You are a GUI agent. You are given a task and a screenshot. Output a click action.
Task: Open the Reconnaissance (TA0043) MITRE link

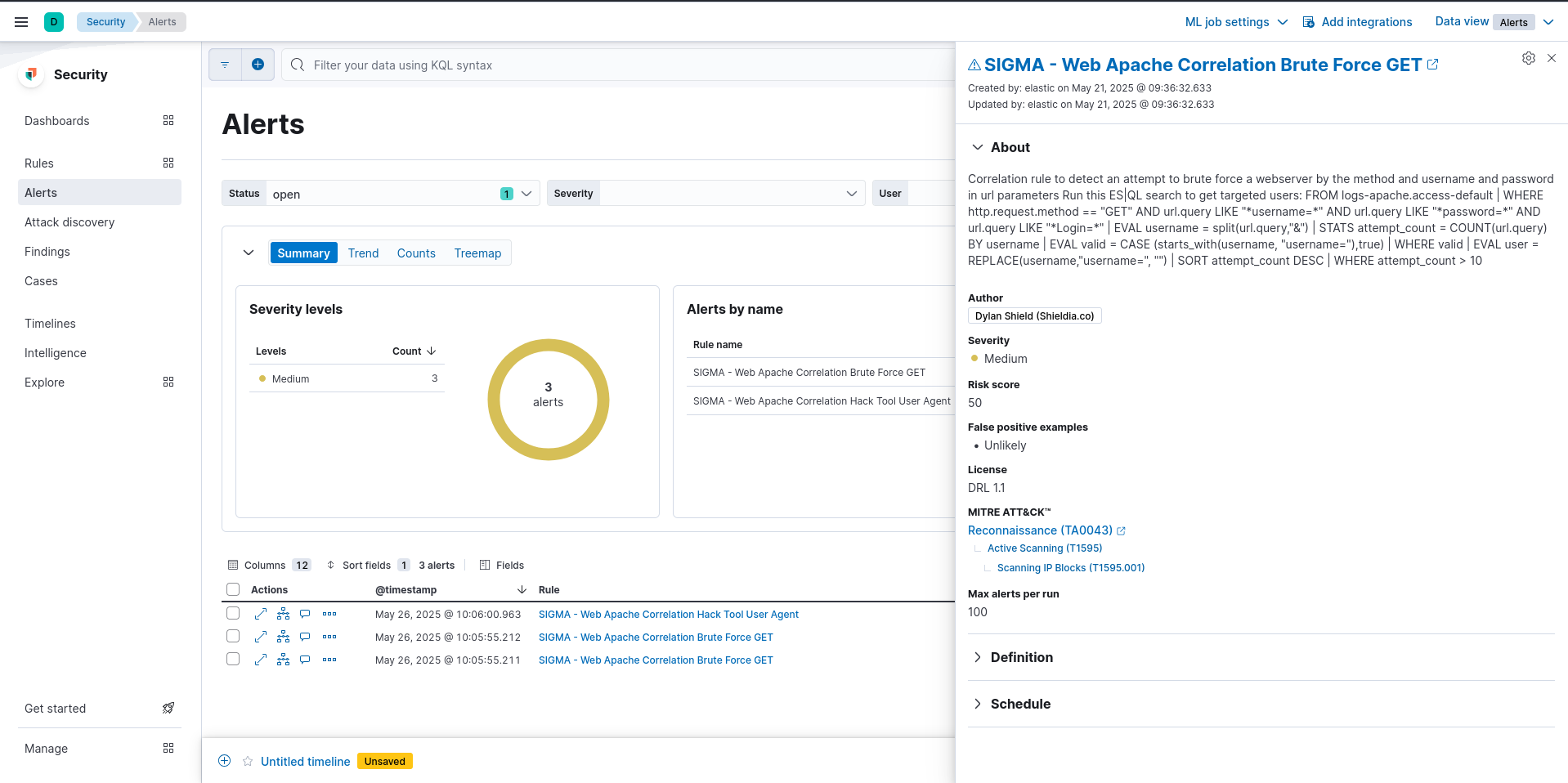point(1040,530)
